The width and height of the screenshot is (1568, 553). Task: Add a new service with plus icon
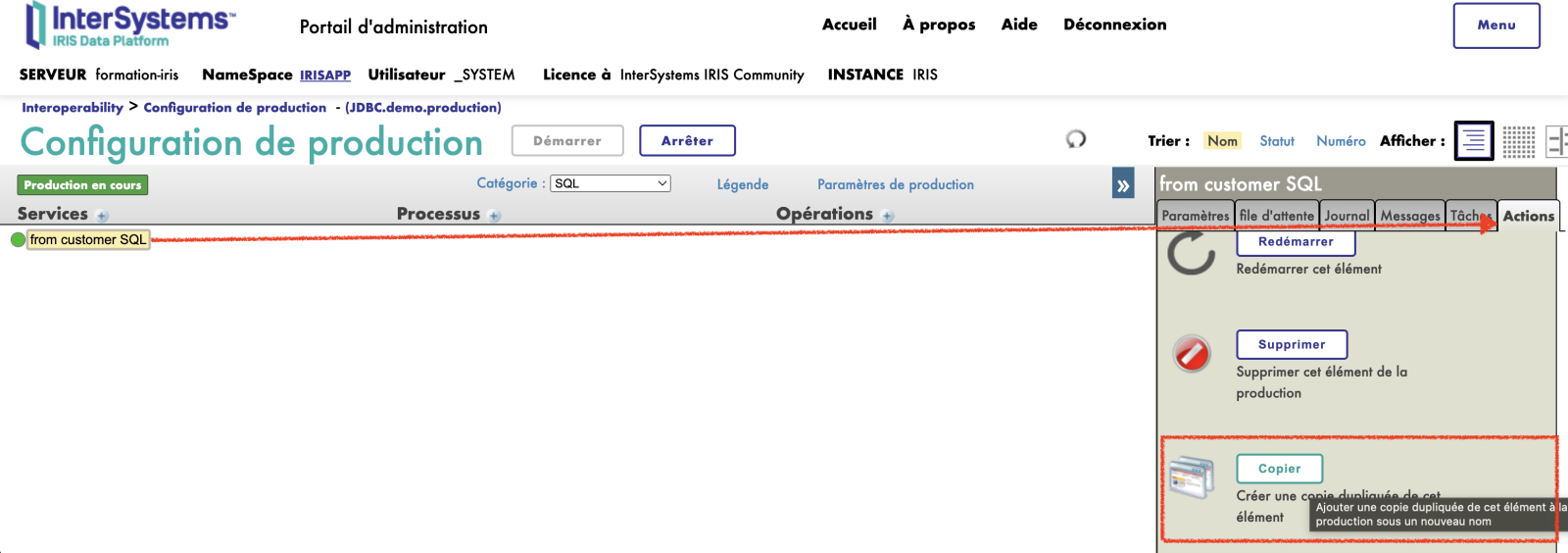[103, 216]
